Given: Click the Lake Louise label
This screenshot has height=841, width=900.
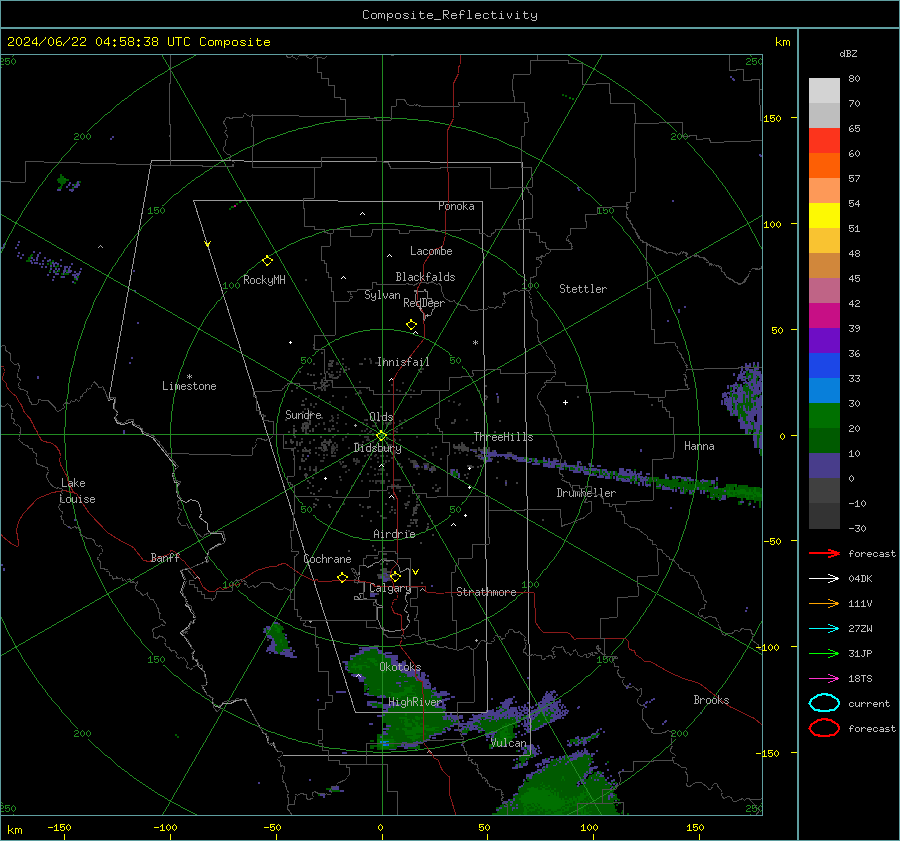Looking at the screenshot, I should 77,491.
